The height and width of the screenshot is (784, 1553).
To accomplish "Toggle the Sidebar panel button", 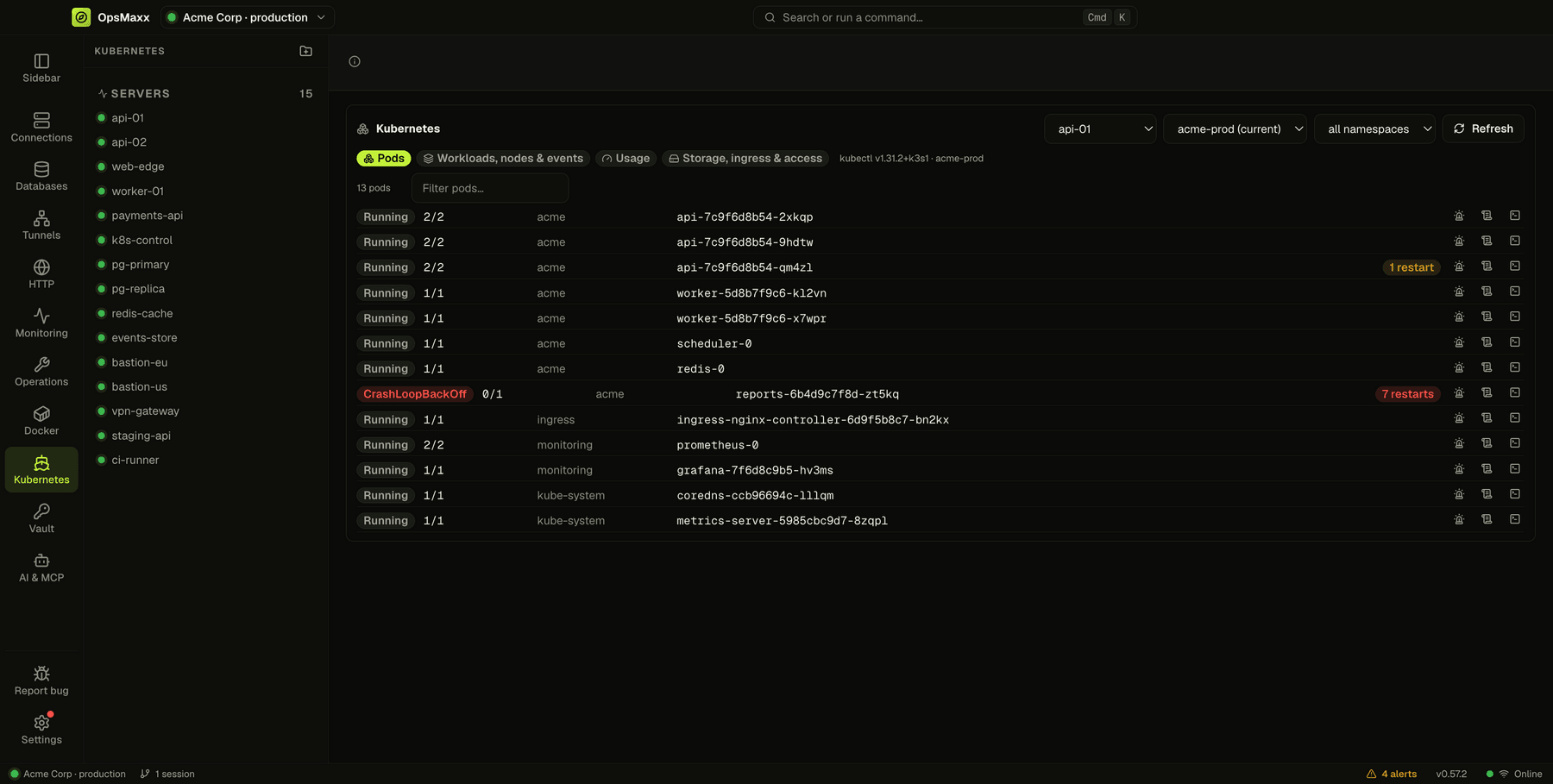I will click(x=41, y=68).
